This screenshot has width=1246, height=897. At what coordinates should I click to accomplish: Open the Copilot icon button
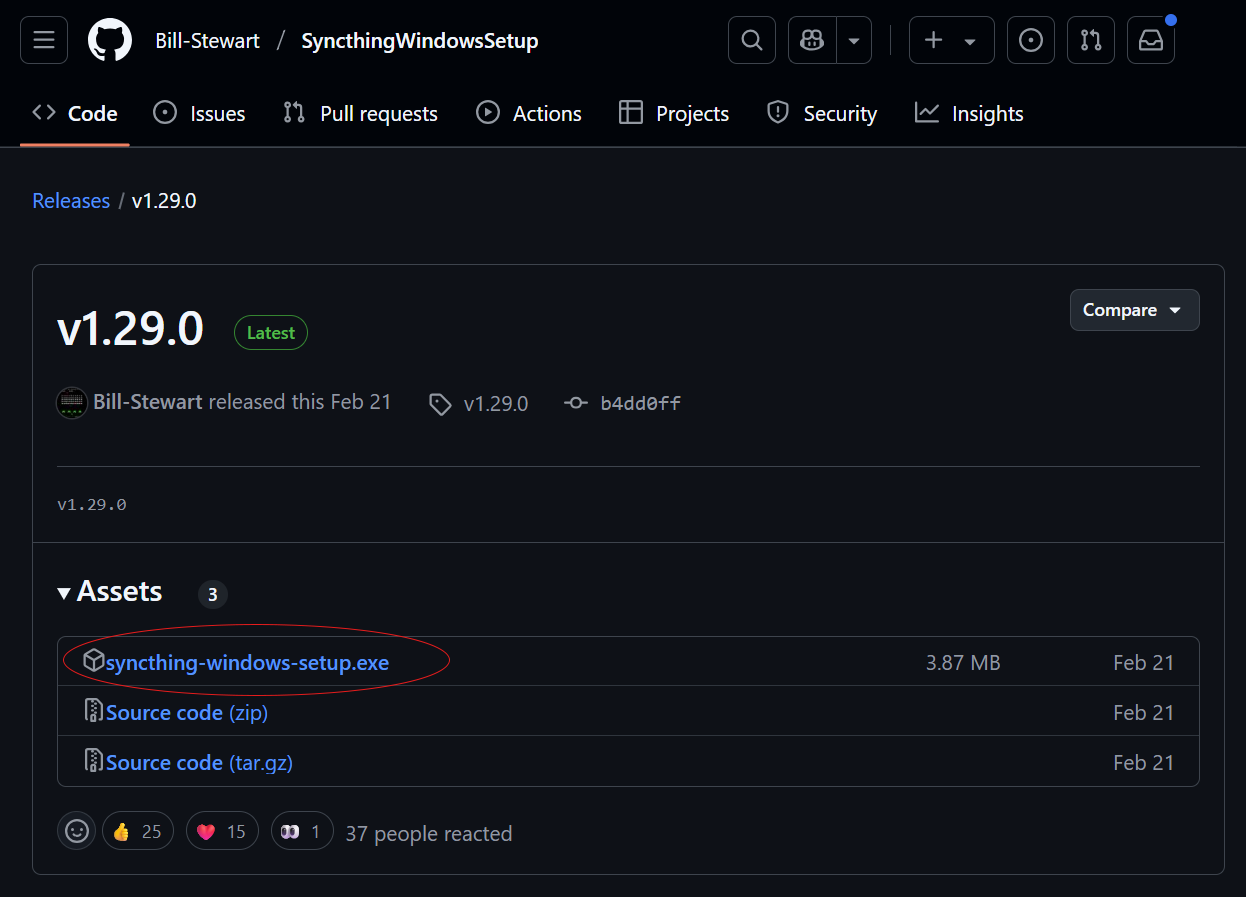point(812,40)
